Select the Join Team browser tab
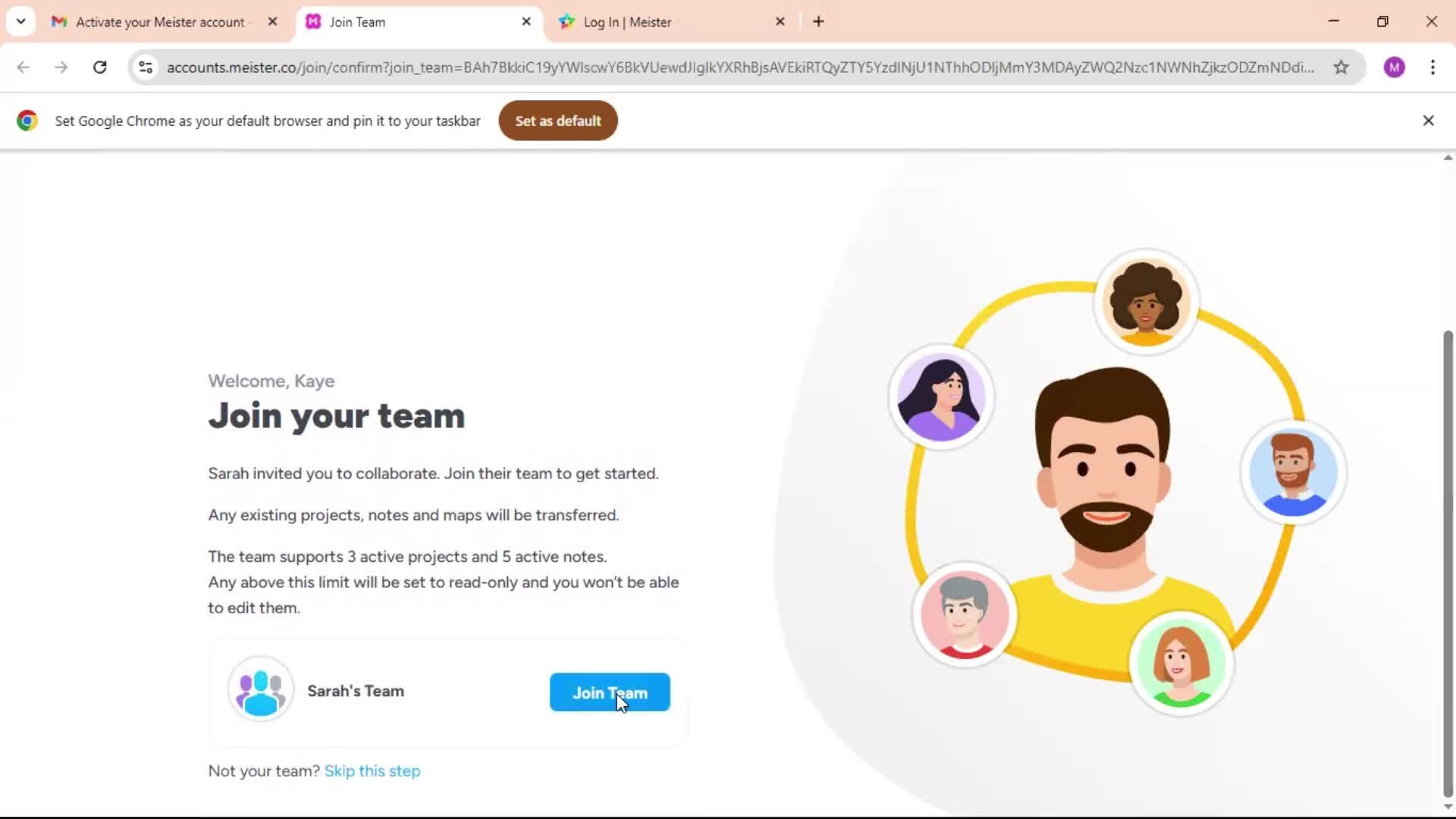1456x819 pixels. click(x=419, y=22)
